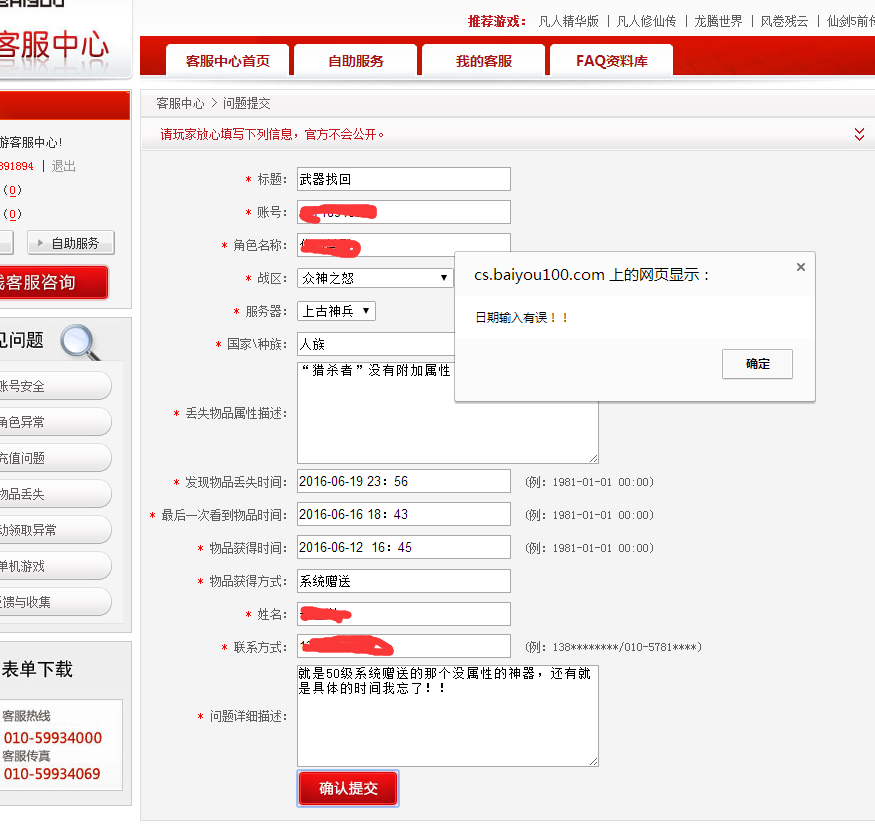This screenshot has height=835, width=875.
Task: Click the 发现物品丢失时间 date field
Action: coord(403,481)
